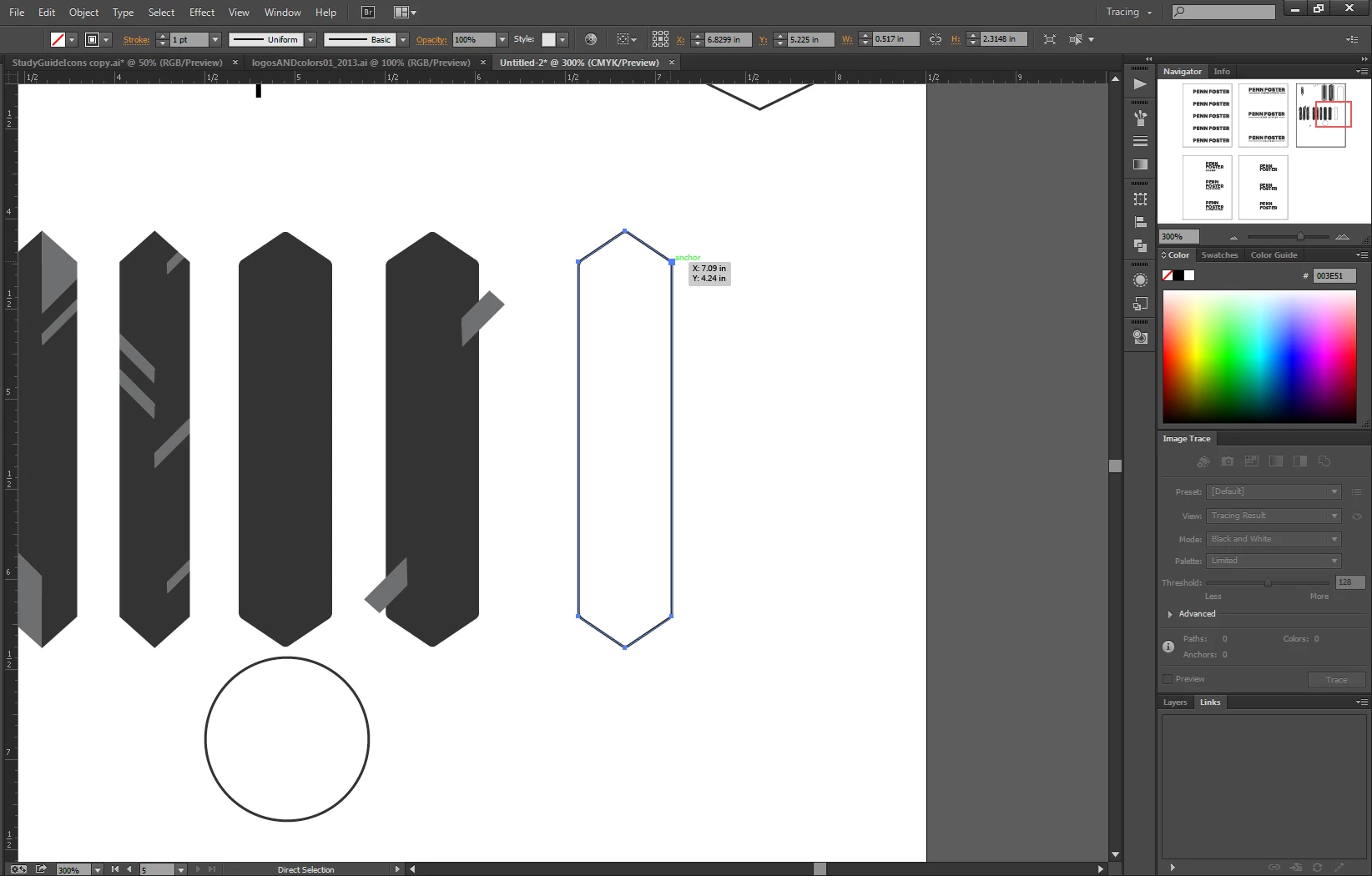This screenshot has height=876, width=1372.
Task: Click the search field in menu bar
Action: tap(1223, 12)
